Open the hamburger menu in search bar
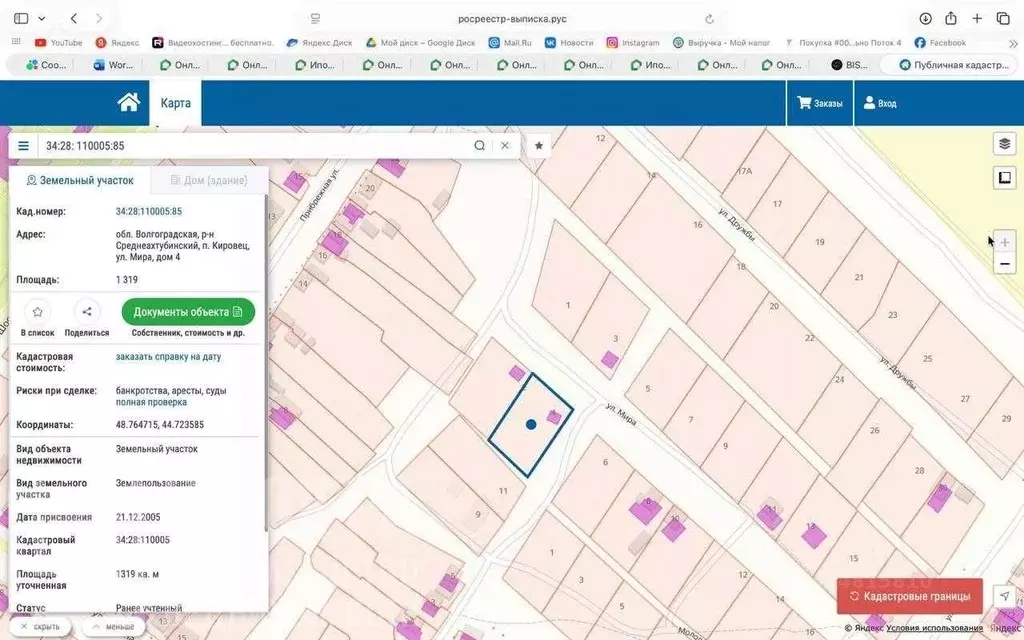Viewport: 1024px width, 640px height. 24,146
